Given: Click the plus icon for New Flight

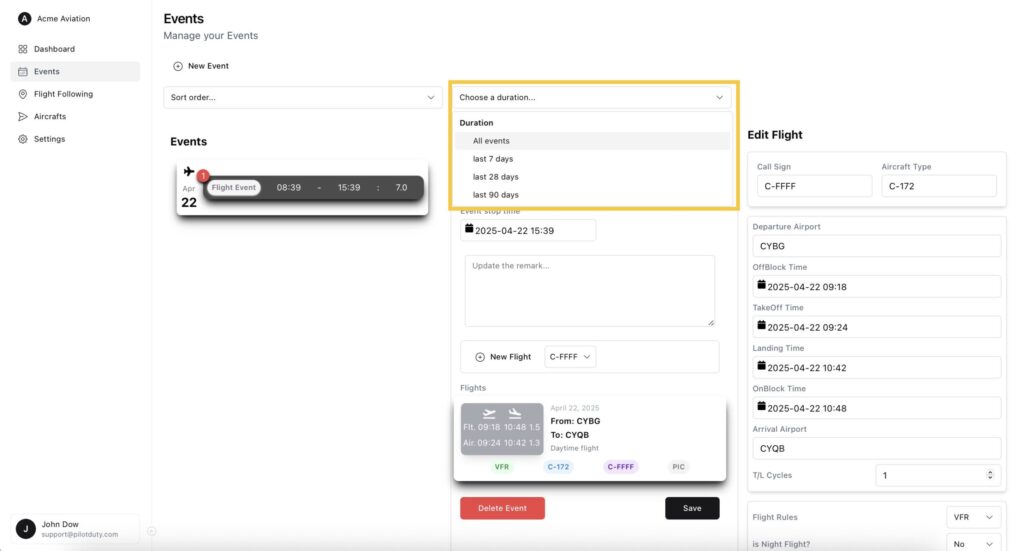Looking at the screenshot, I should coord(480,357).
